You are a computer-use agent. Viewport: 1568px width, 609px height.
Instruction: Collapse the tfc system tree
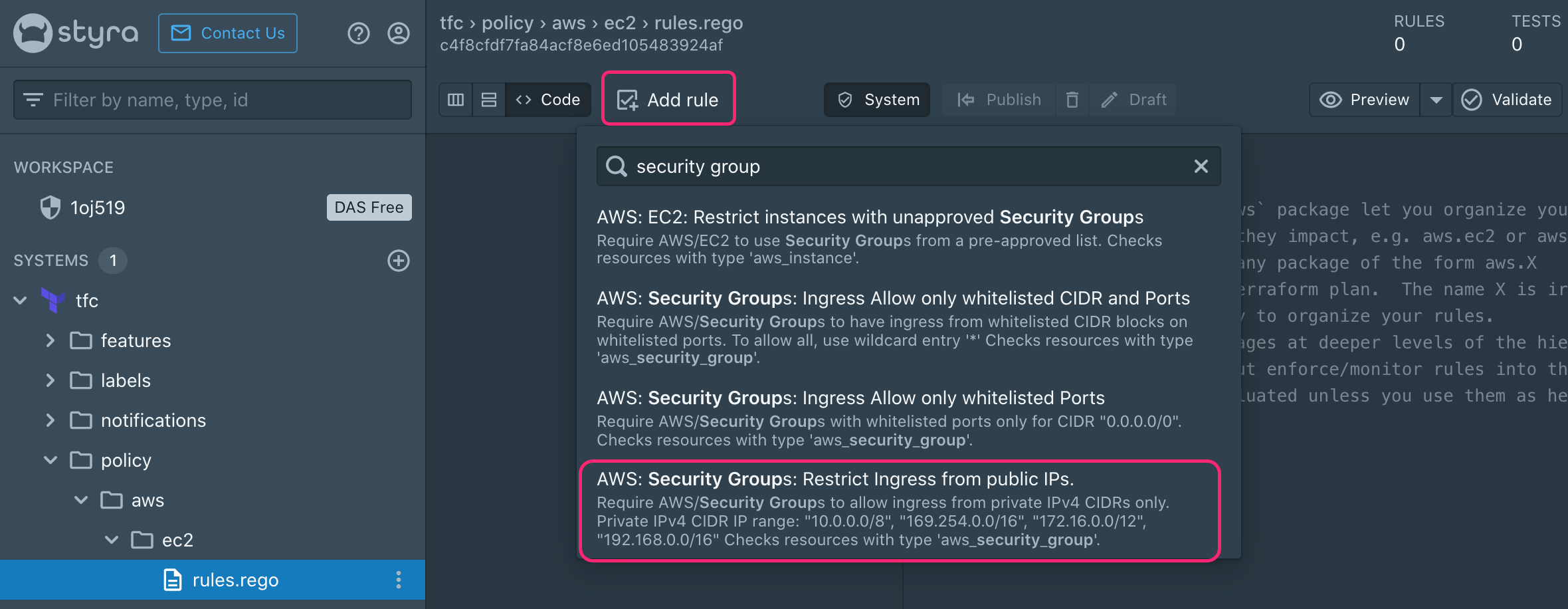[x=21, y=301]
